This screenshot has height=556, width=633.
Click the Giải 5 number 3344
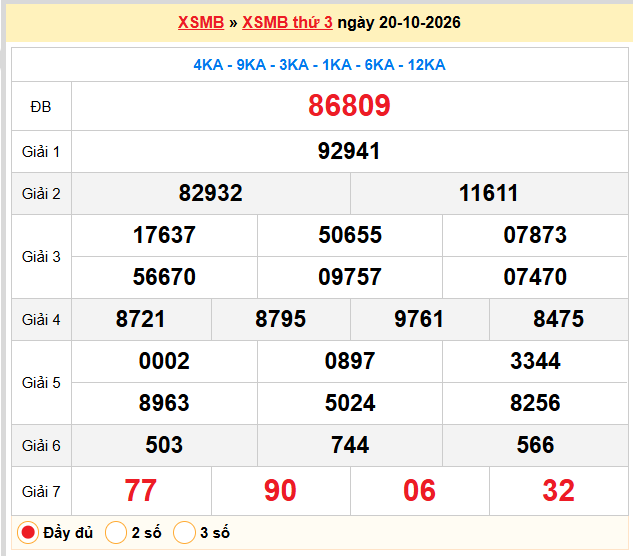[535, 361]
